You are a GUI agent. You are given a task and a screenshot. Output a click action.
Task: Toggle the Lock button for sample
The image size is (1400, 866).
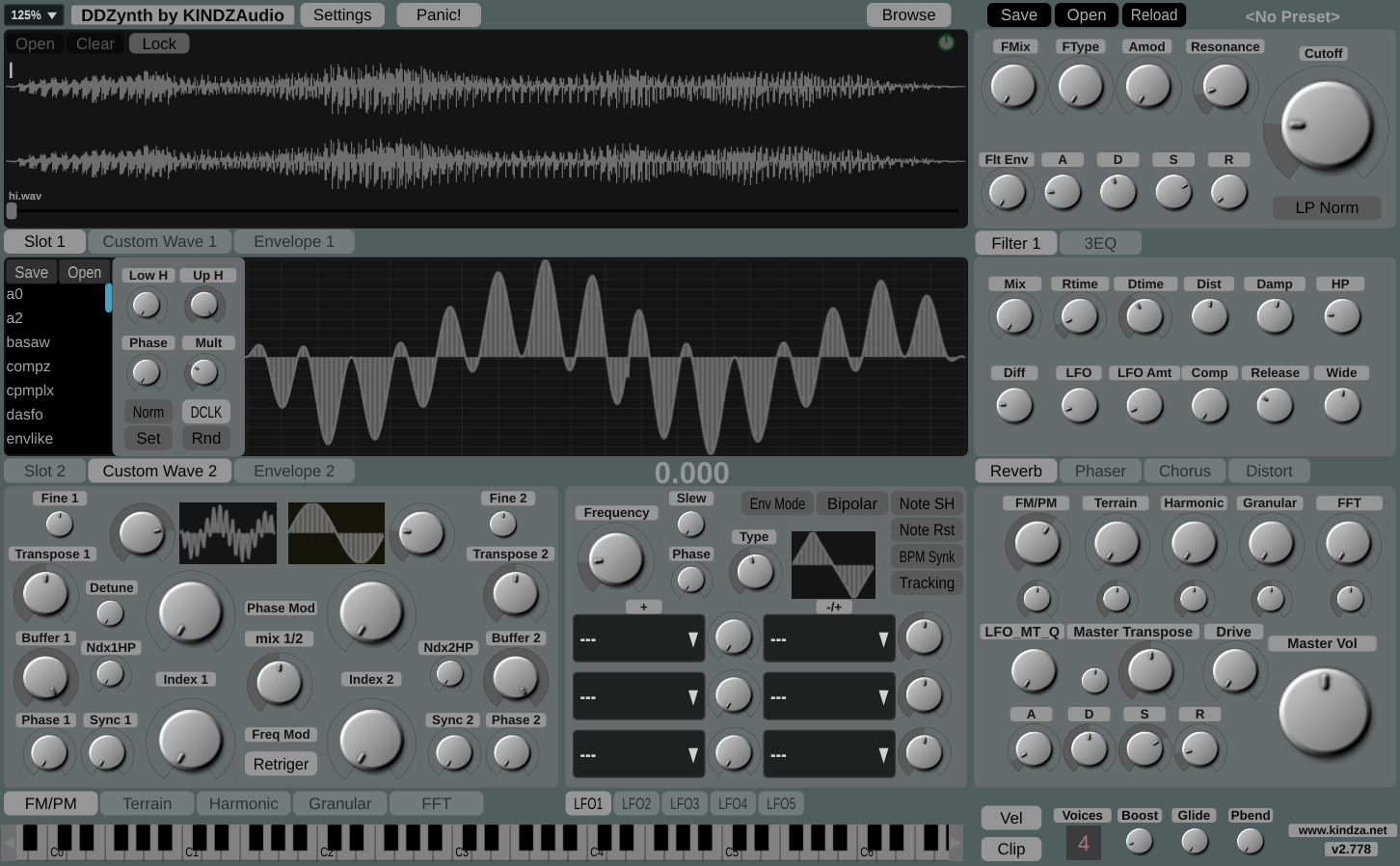click(159, 43)
